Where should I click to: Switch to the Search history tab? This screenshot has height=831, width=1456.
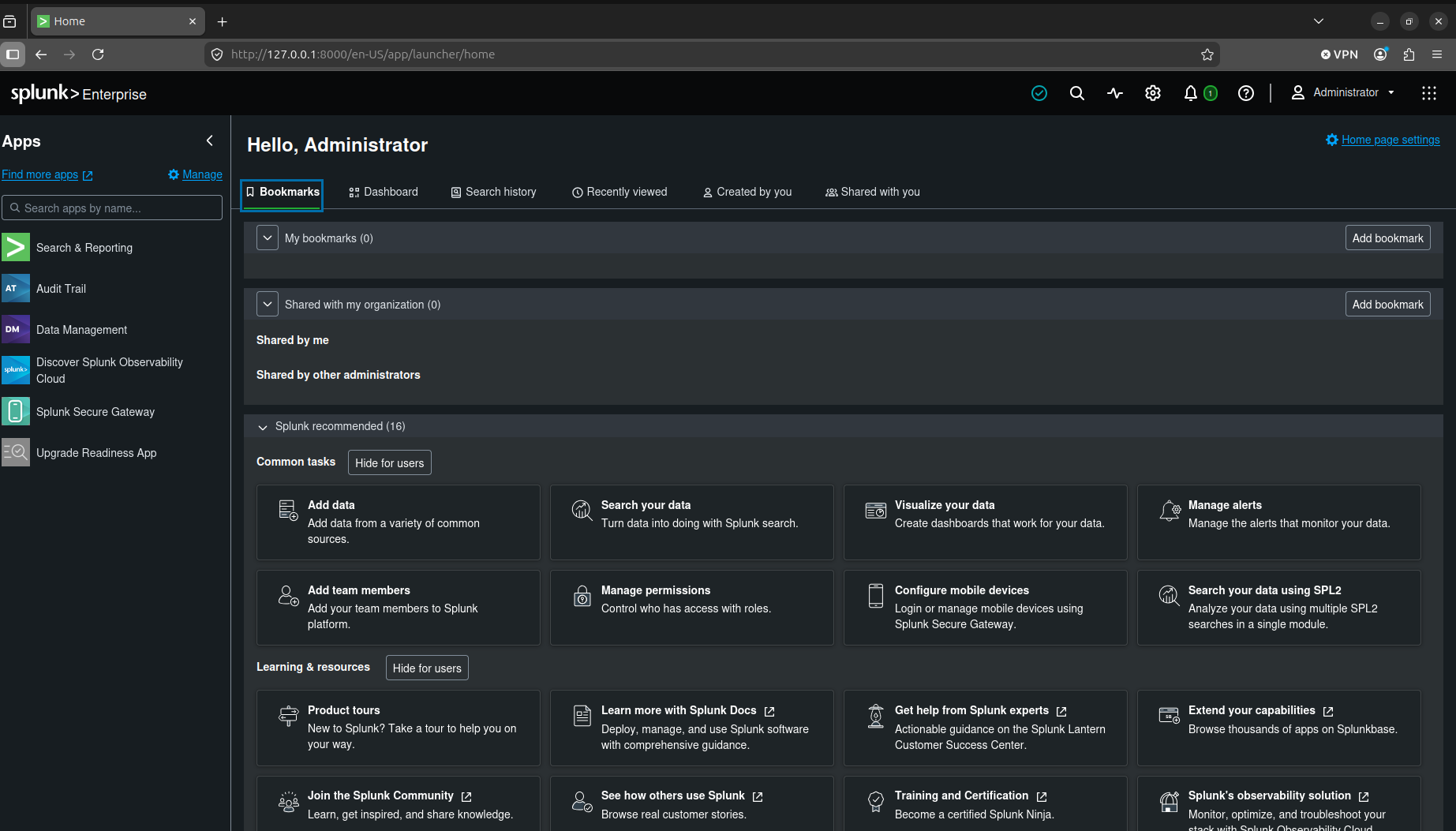coord(493,192)
